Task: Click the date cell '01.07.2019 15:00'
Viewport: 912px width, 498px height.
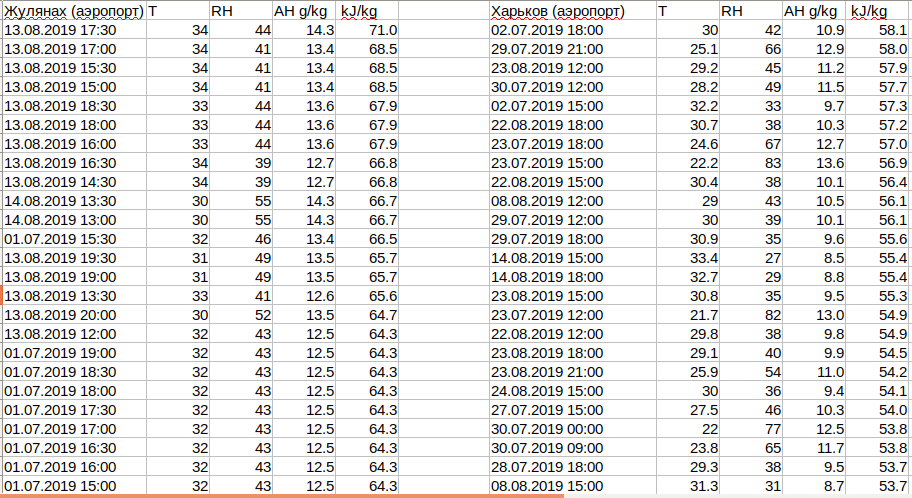Action: coord(74,486)
